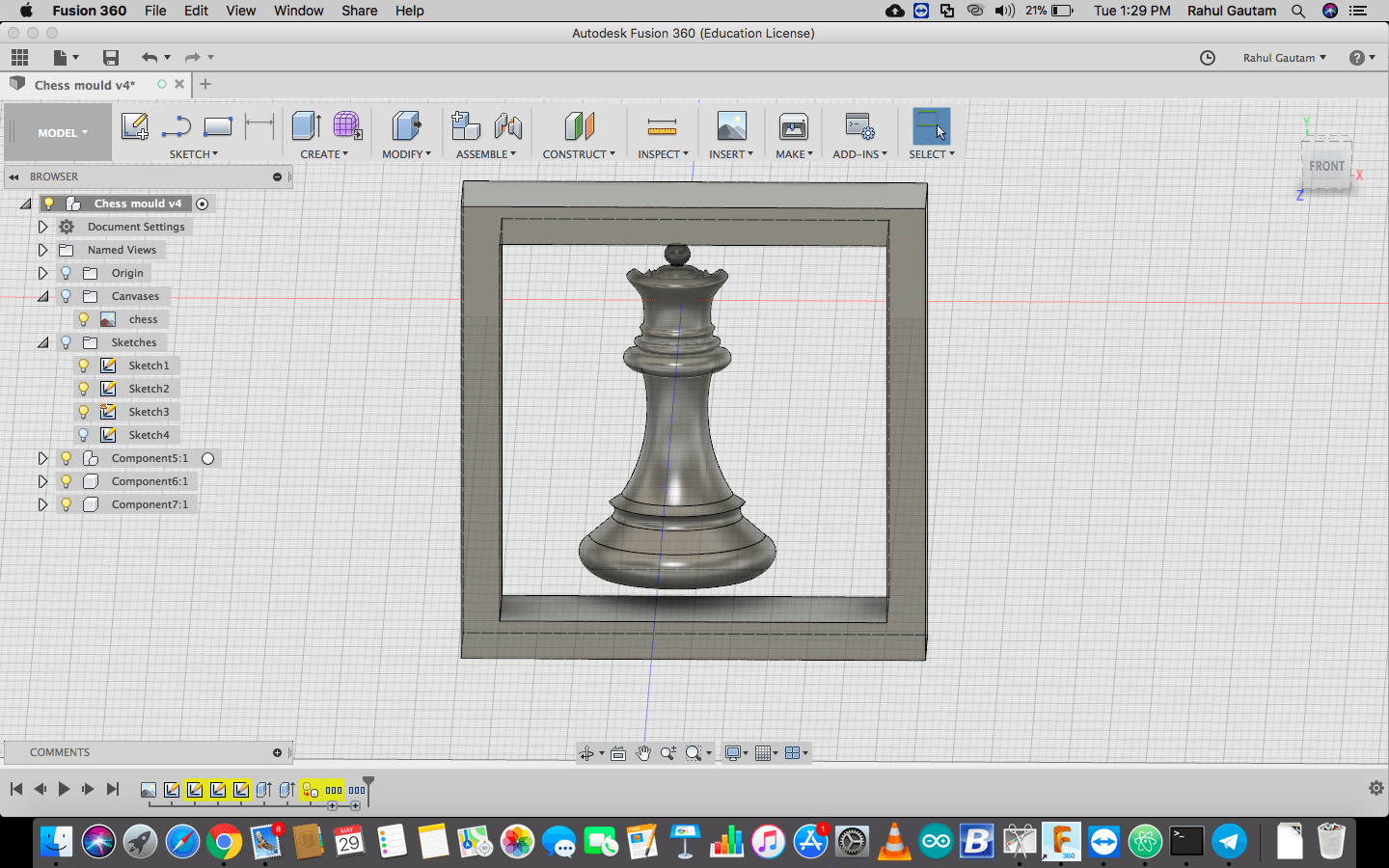Expand the Document Settings node

point(42,227)
